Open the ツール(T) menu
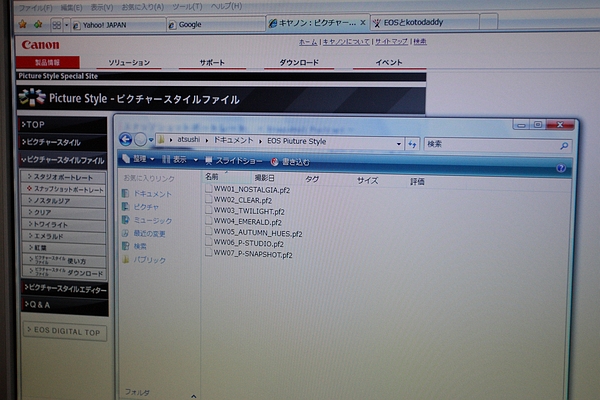 pyautogui.click(x=187, y=7)
